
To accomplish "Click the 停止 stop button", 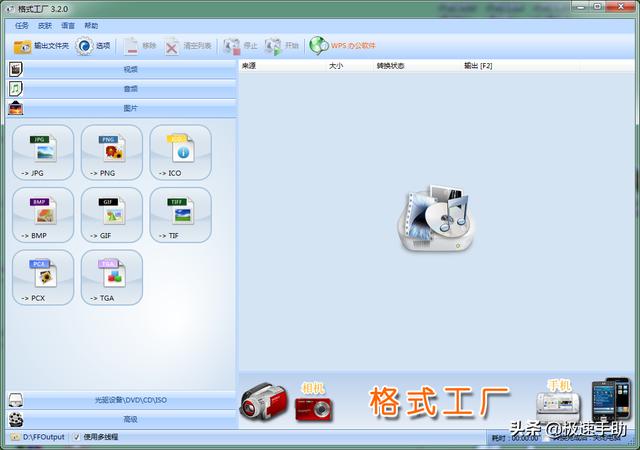I will point(240,46).
